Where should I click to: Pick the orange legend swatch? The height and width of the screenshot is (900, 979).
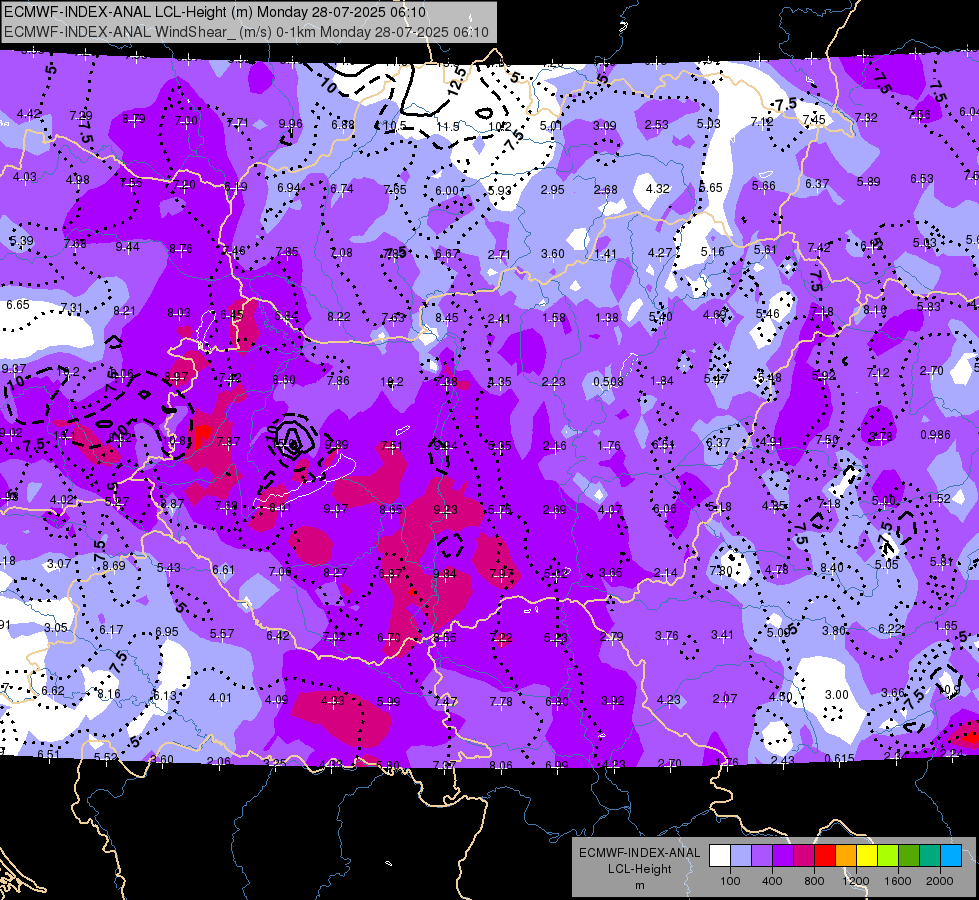coord(845,856)
